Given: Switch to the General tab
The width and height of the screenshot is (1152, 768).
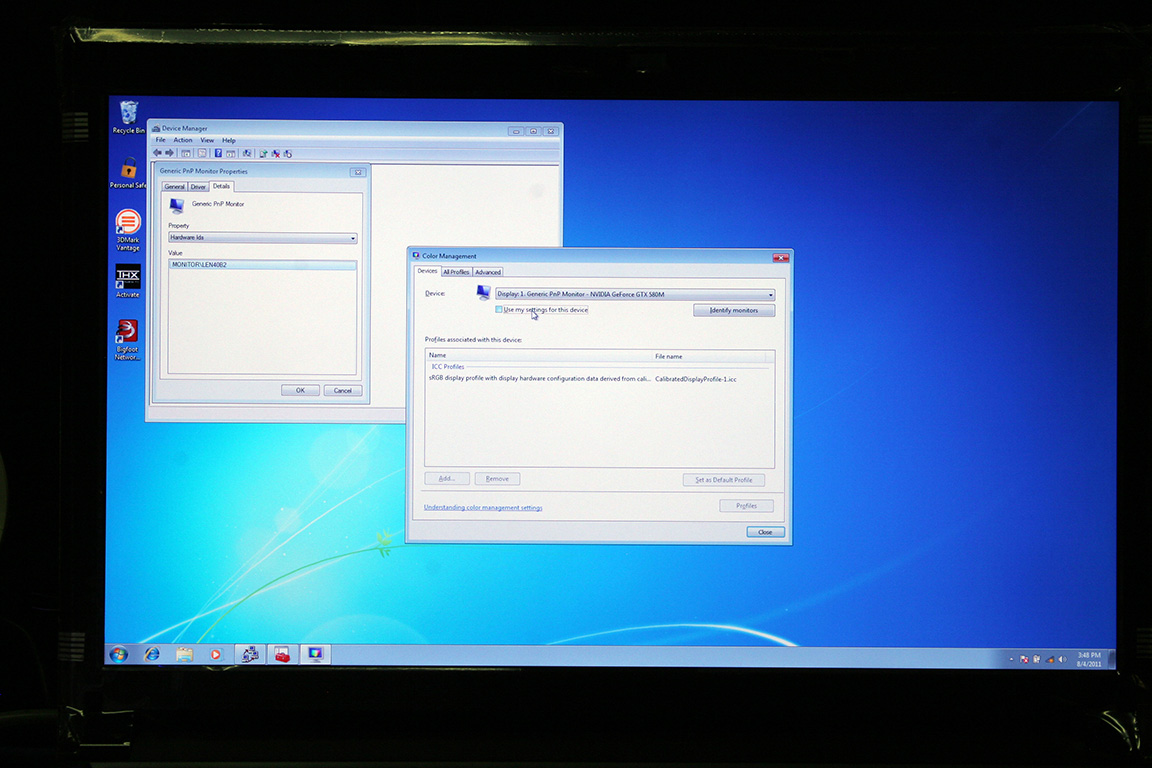Looking at the screenshot, I should 174,187.
